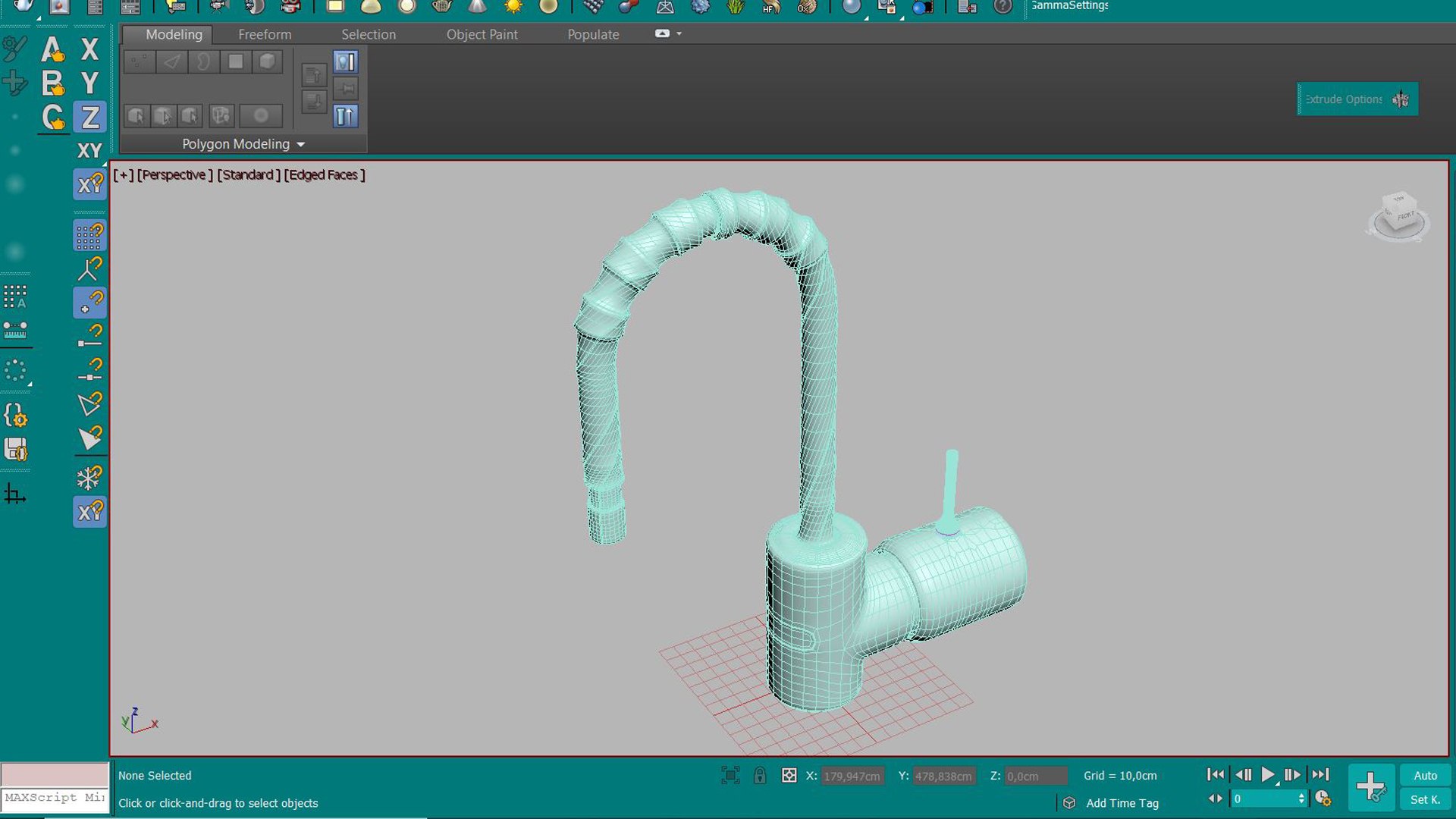The width and height of the screenshot is (1456, 819).
Task: Click Add Time Tag
Action: click(x=1122, y=803)
